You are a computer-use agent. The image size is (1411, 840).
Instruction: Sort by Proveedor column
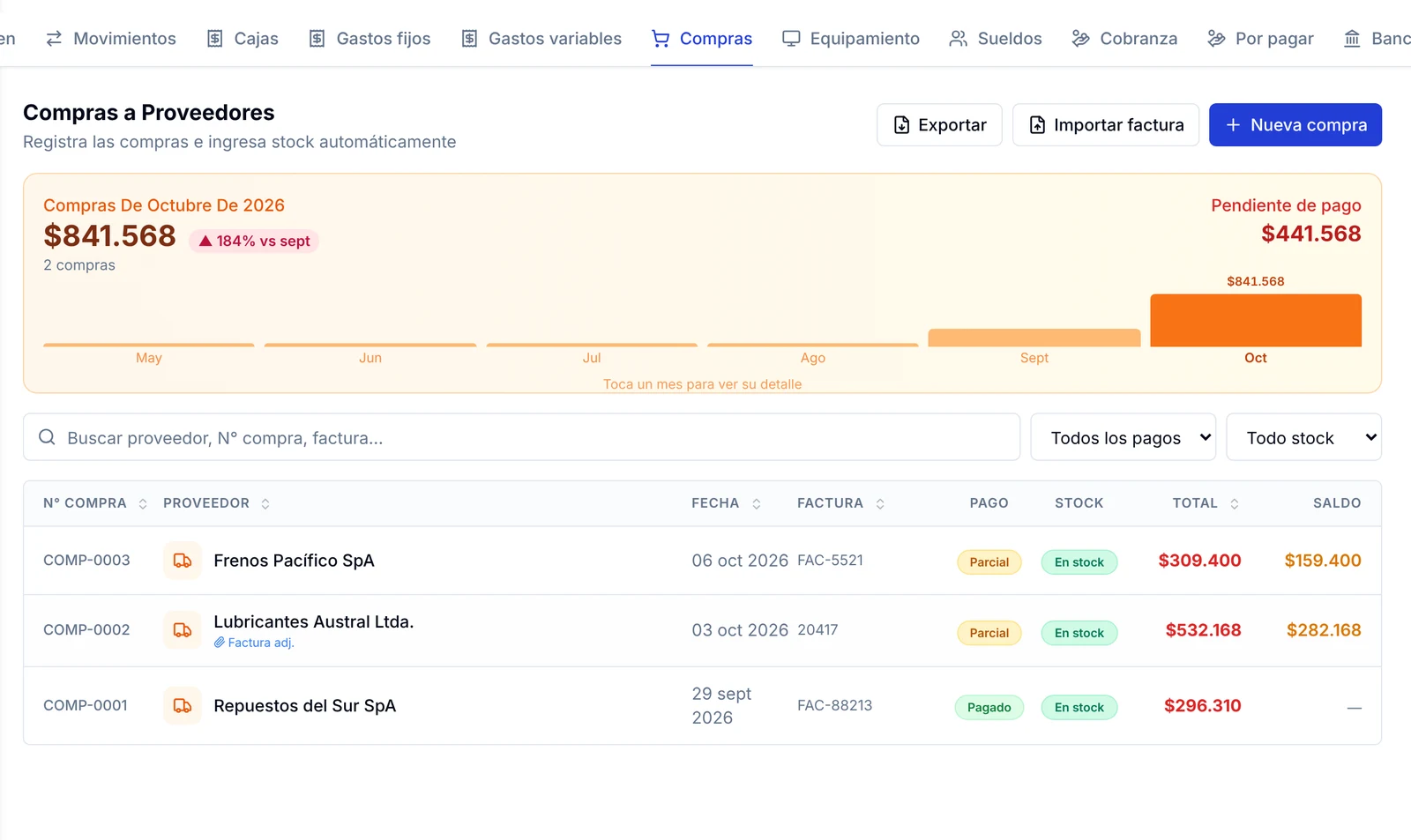click(217, 503)
